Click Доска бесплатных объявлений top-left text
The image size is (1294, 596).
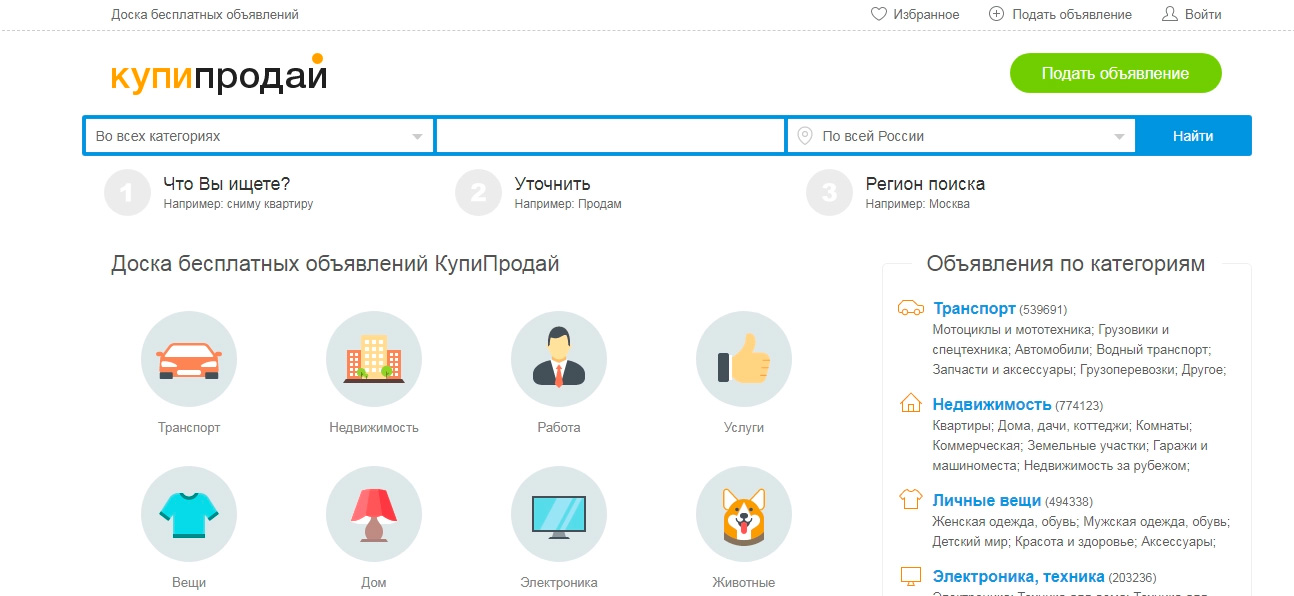tap(205, 15)
